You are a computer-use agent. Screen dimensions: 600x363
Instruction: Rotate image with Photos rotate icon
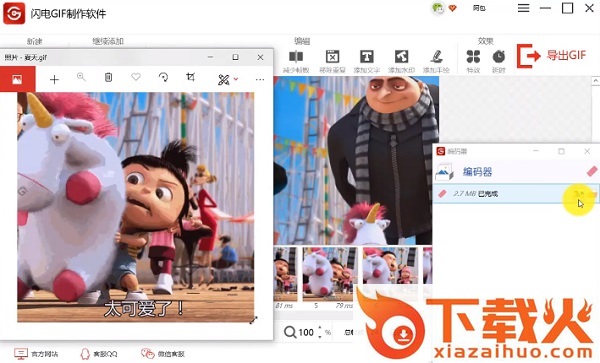pyautogui.click(x=163, y=77)
